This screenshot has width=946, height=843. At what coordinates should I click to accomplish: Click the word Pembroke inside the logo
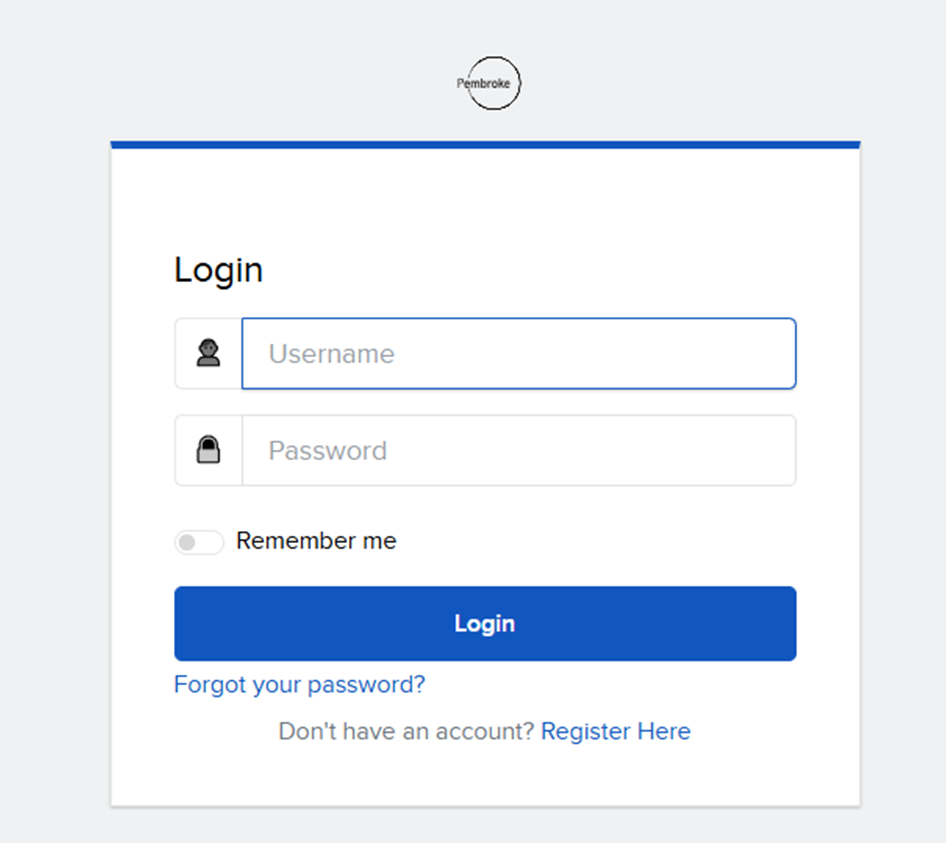click(484, 84)
